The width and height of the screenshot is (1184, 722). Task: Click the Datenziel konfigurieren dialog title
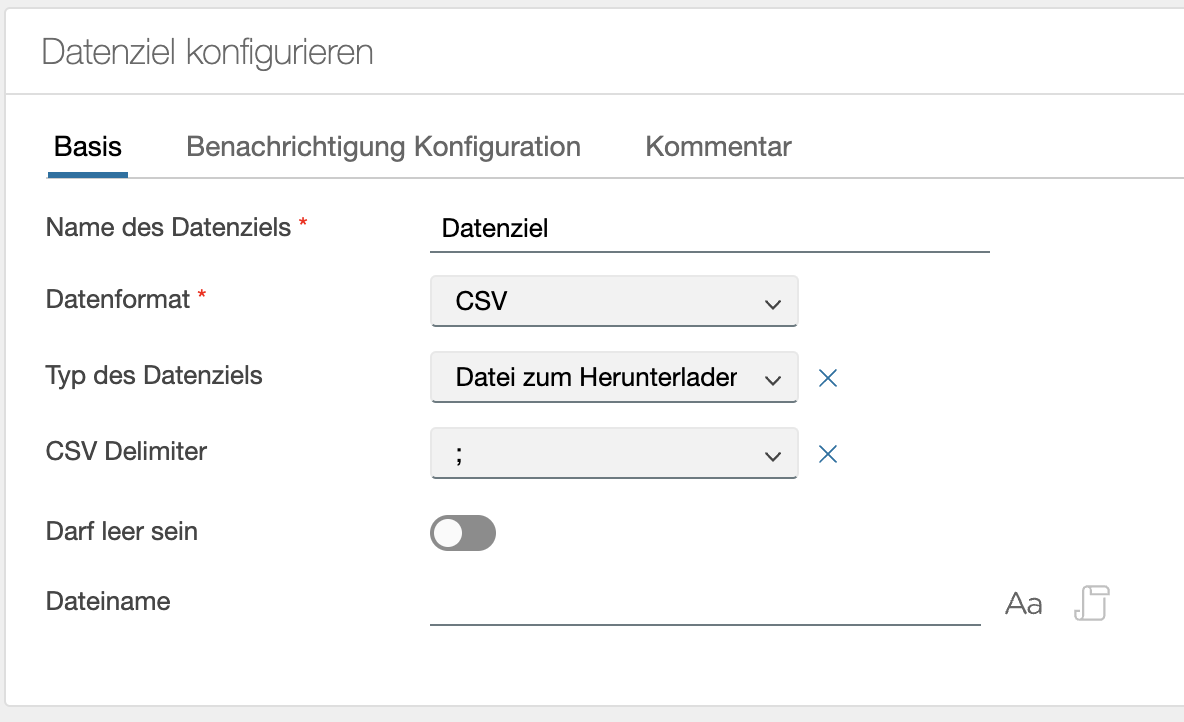[x=207, y=52]
